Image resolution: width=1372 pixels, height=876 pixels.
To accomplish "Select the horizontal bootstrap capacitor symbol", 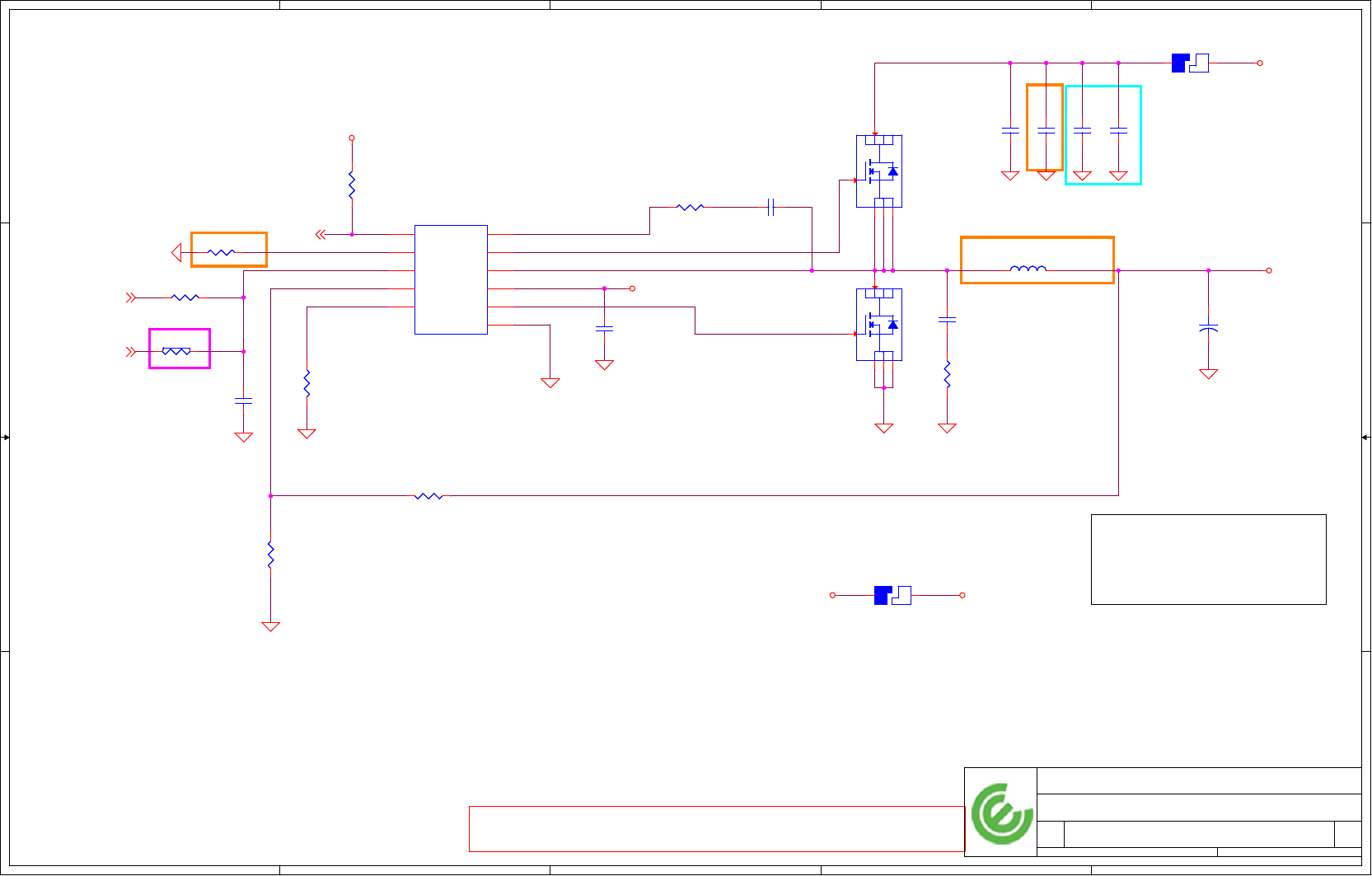I will (771, 207).
